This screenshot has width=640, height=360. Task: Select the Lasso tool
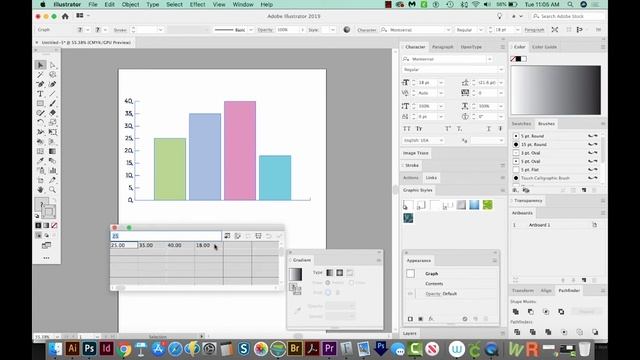point(53,75)
